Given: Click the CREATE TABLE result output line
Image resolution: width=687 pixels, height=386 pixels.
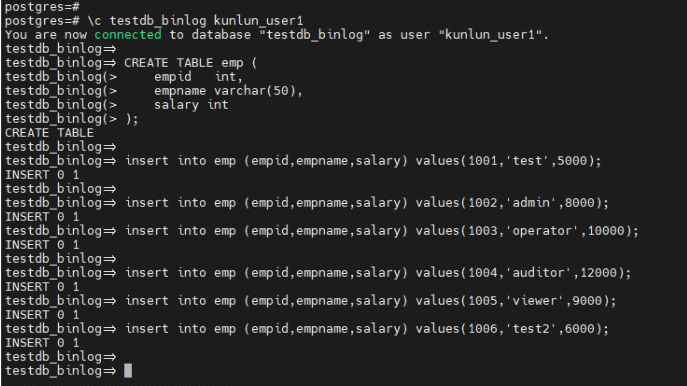Looking at the screenshot, I should tap(50, 133).
